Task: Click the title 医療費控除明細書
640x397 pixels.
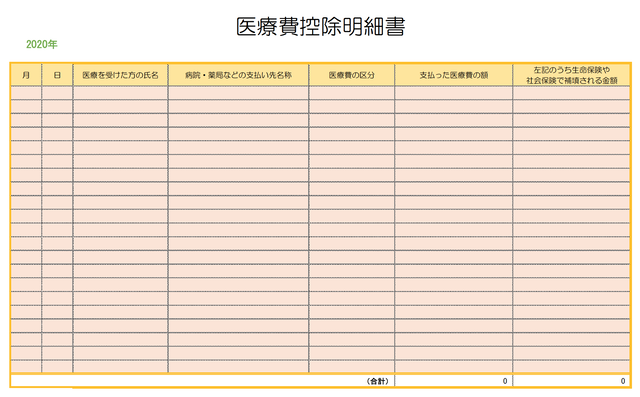Action: (x=320, y=27)
